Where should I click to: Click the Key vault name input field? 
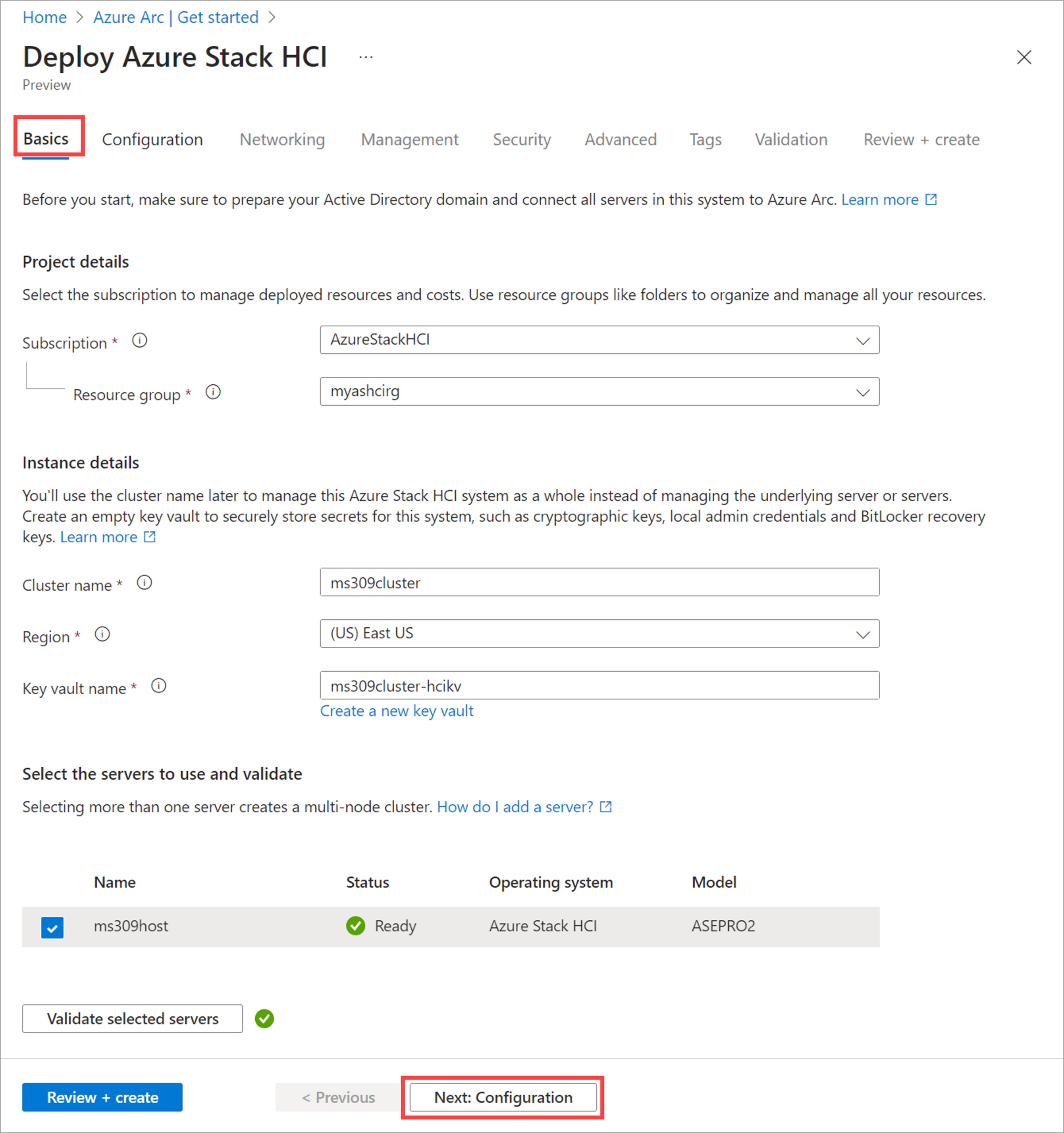point(599,685)
